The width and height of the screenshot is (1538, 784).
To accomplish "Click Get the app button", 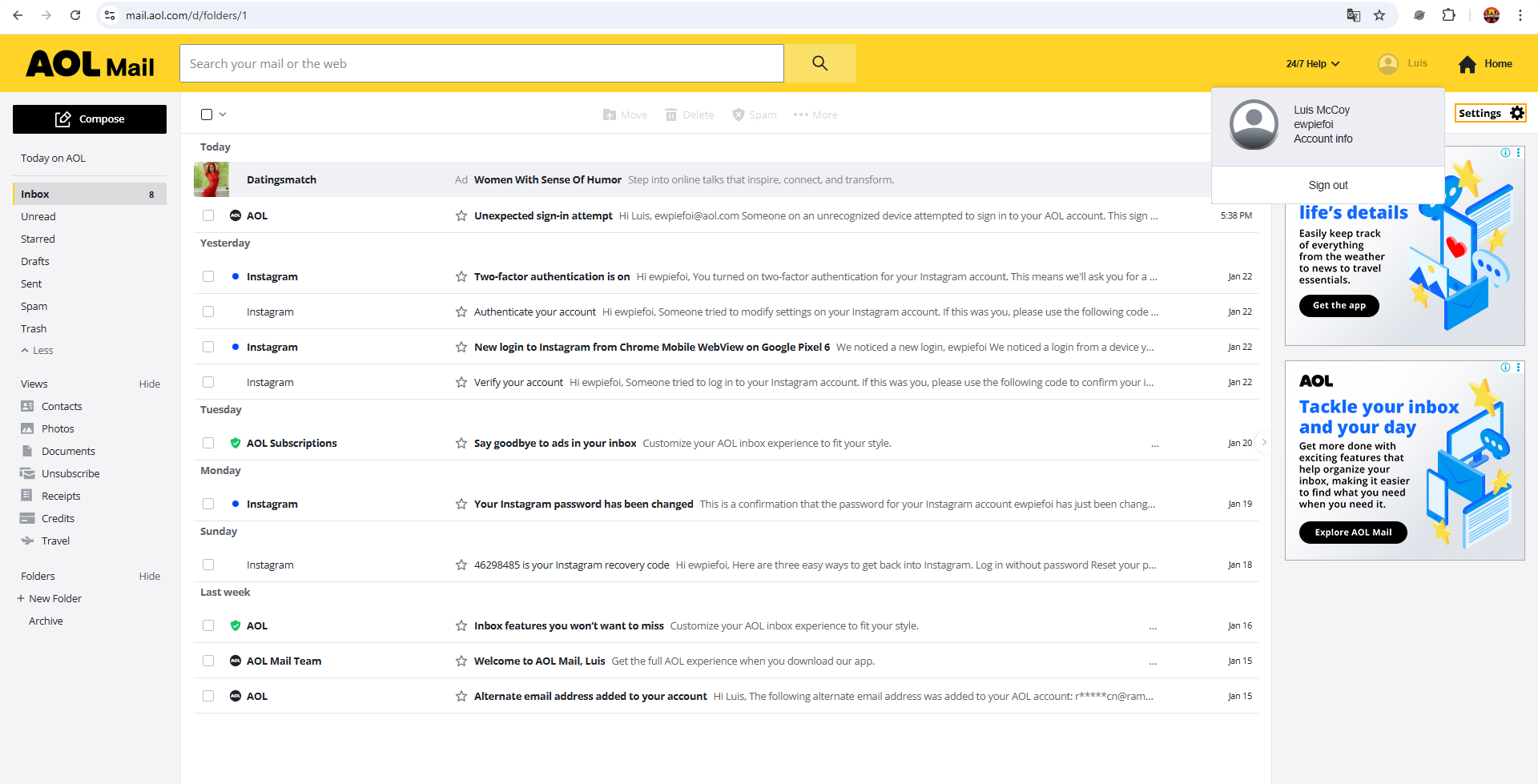I will coord(1339,306).
